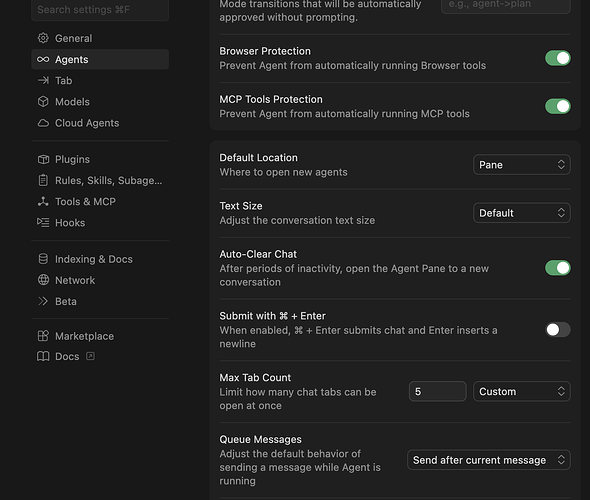Click the Search settings field
The height and width of the screenshot is (500, 590).
click(100, 10)
